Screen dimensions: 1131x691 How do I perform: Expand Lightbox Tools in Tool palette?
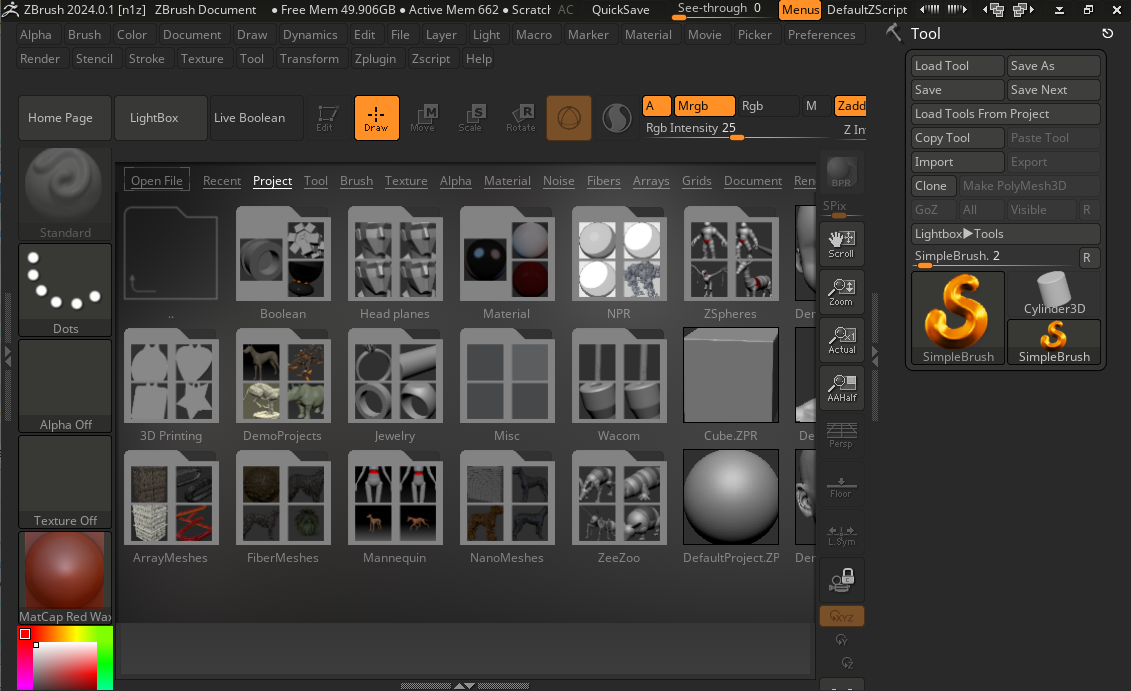(x=1005, y=234)
